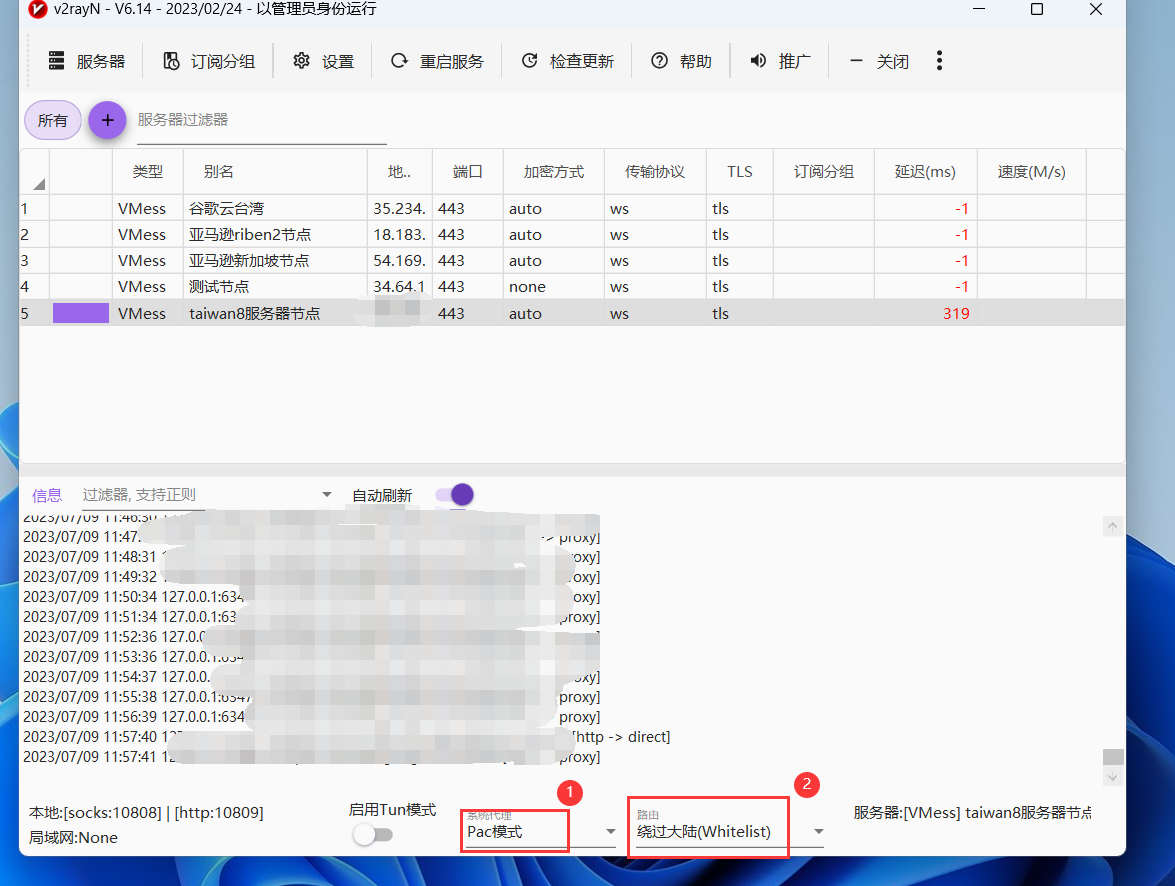The height and width of the screenshot is (886, 1175).
Task: Select the 测试节点 server row
Action: pyautogui.click(x=572, y=286)
